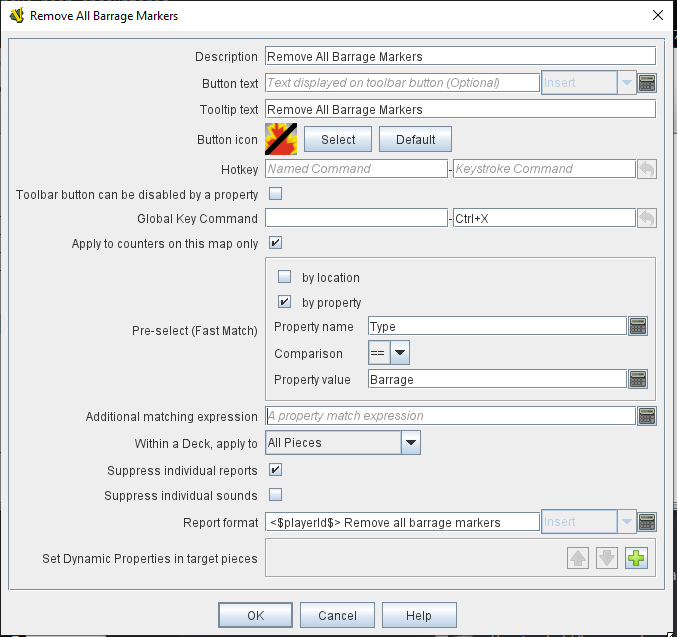Click into the Description text field
Viewport: 677px width, 637px height.
(459, 57)
